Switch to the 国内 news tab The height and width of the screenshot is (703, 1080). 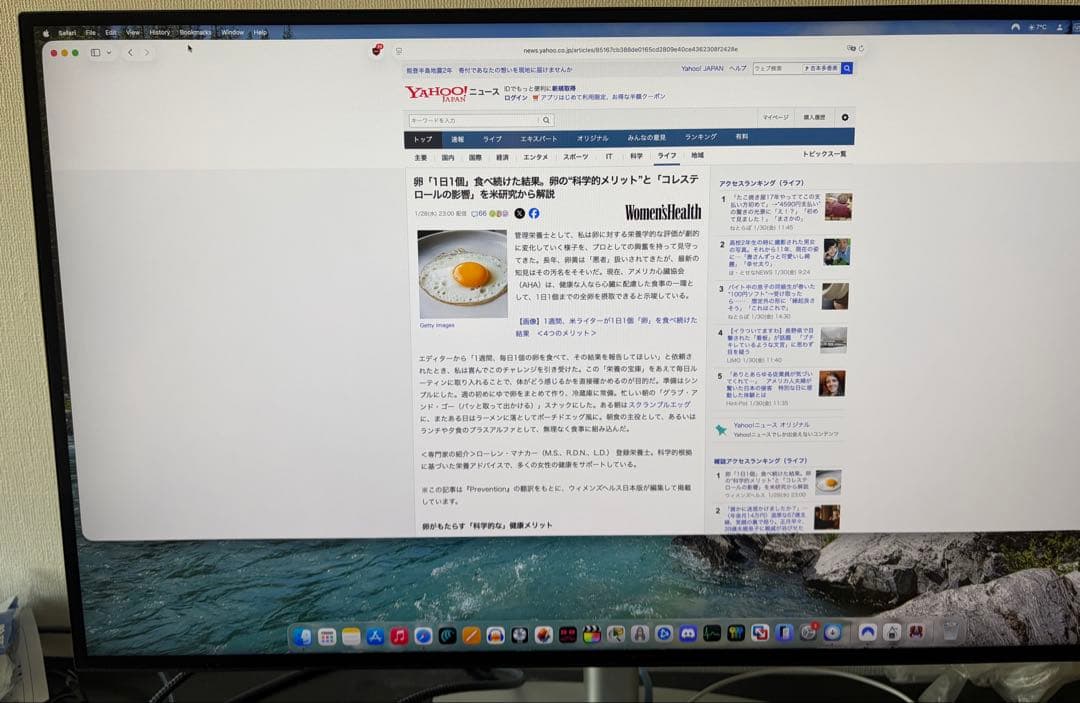(x=446, y=156)
